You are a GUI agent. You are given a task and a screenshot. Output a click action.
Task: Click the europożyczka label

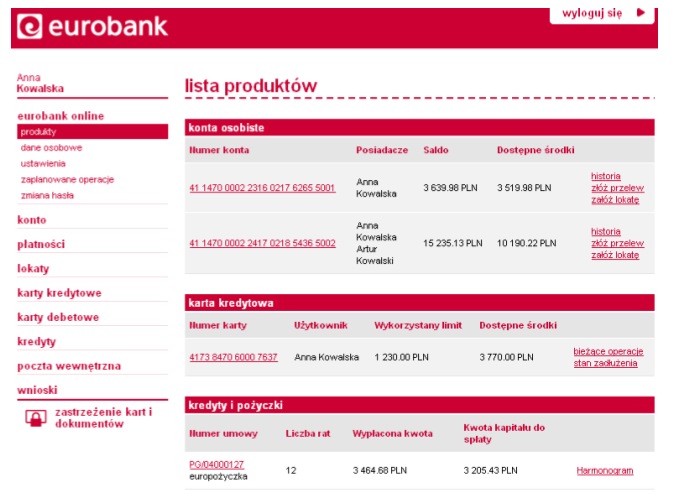click(x=218, y=476)
